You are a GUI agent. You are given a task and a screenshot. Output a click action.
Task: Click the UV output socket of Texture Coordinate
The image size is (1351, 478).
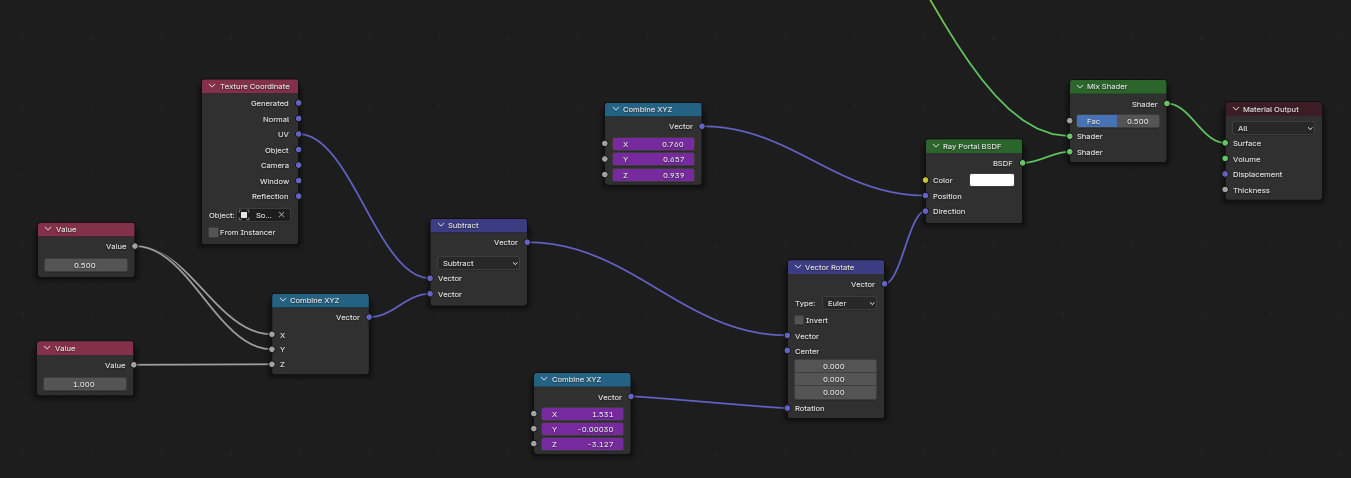tap(298, 134)
